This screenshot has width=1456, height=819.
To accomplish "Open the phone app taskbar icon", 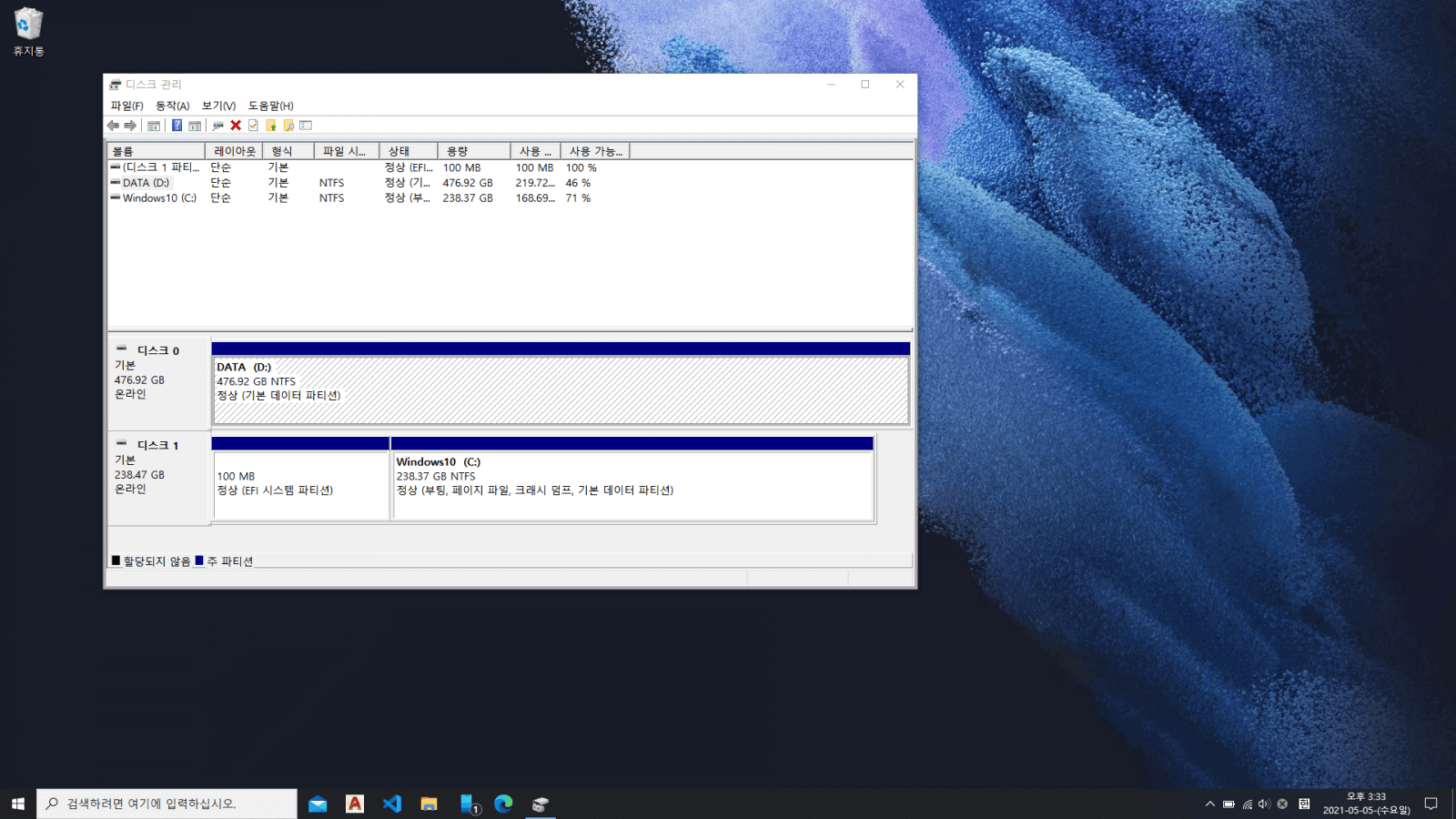I will click(x=469, y=804).
